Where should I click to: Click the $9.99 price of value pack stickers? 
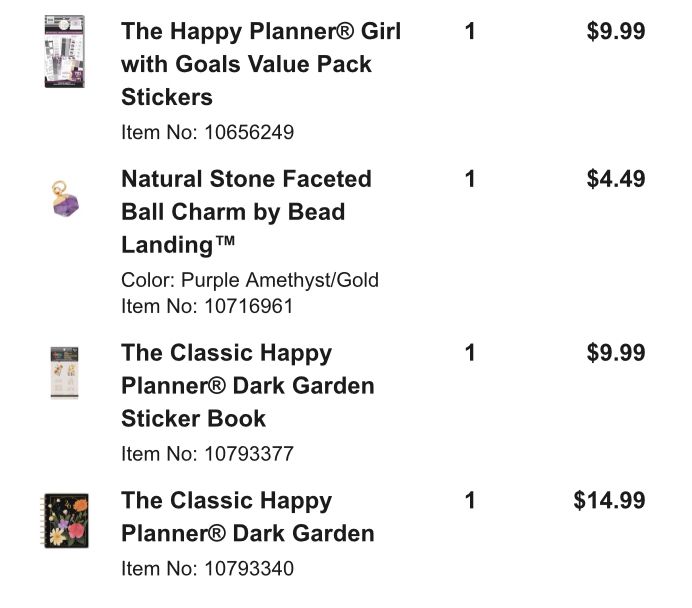(x=616, y=31)
